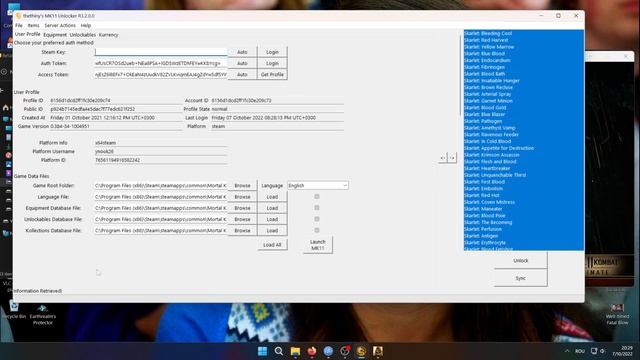This screenshot has height=360, width=640.
Task: Toggle the Kollections Database loaded checkbox
Action: pyautogui.click(x=317, y=230)
